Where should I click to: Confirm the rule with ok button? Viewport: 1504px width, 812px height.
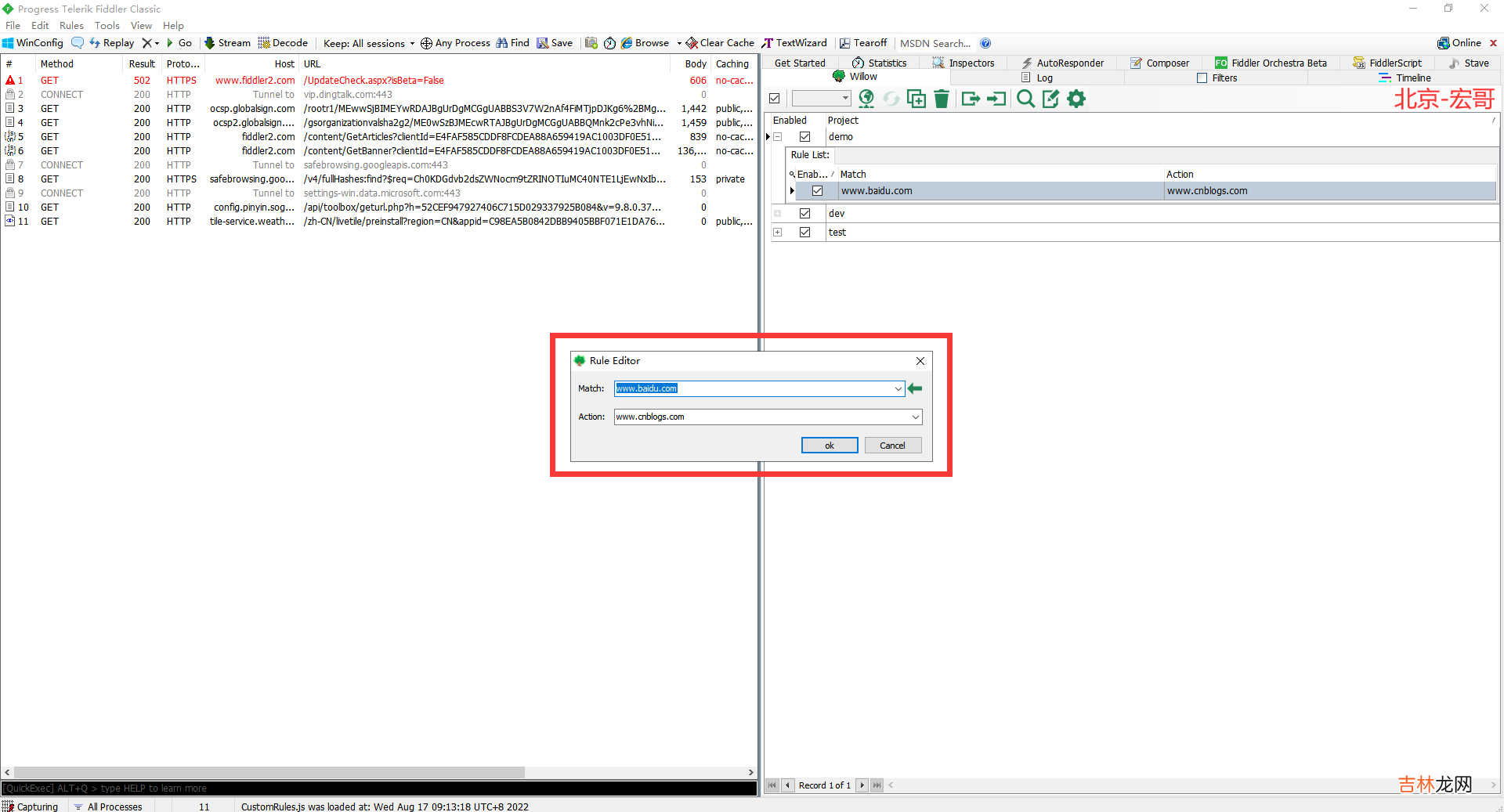pos(830,445)
